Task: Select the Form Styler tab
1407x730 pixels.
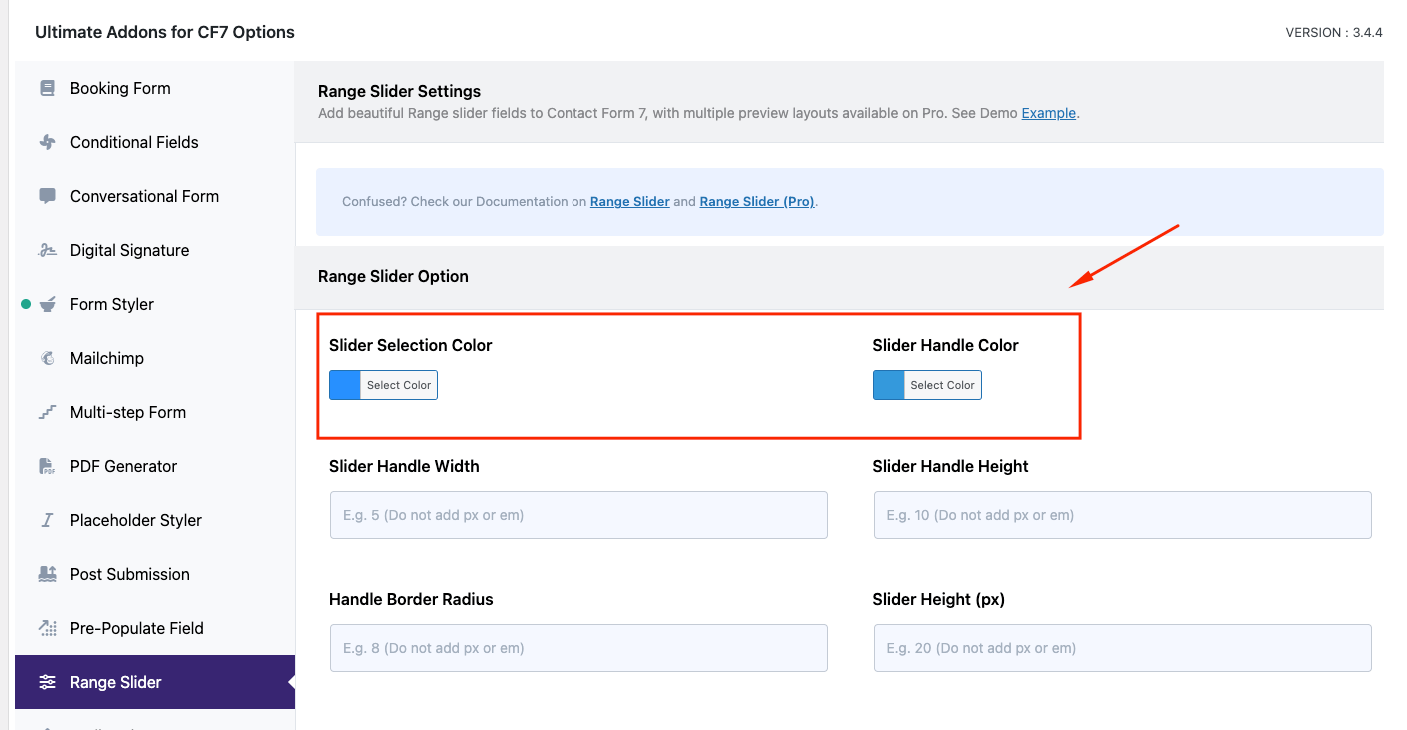Action: coord(155,304)
